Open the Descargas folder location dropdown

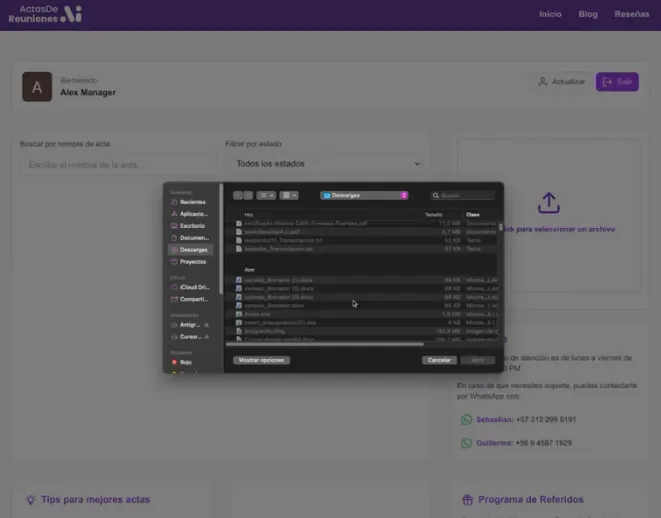click(x=364, y=195)
